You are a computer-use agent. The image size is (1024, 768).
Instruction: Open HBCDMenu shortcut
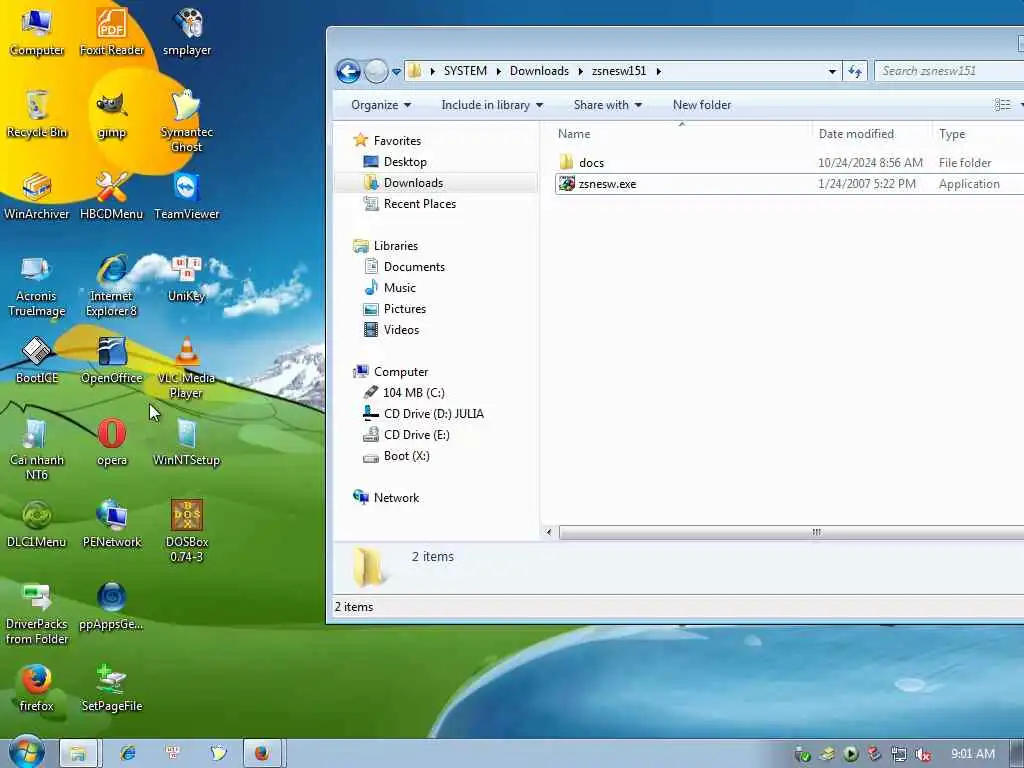pyautogui.click(x=112, y=196)
